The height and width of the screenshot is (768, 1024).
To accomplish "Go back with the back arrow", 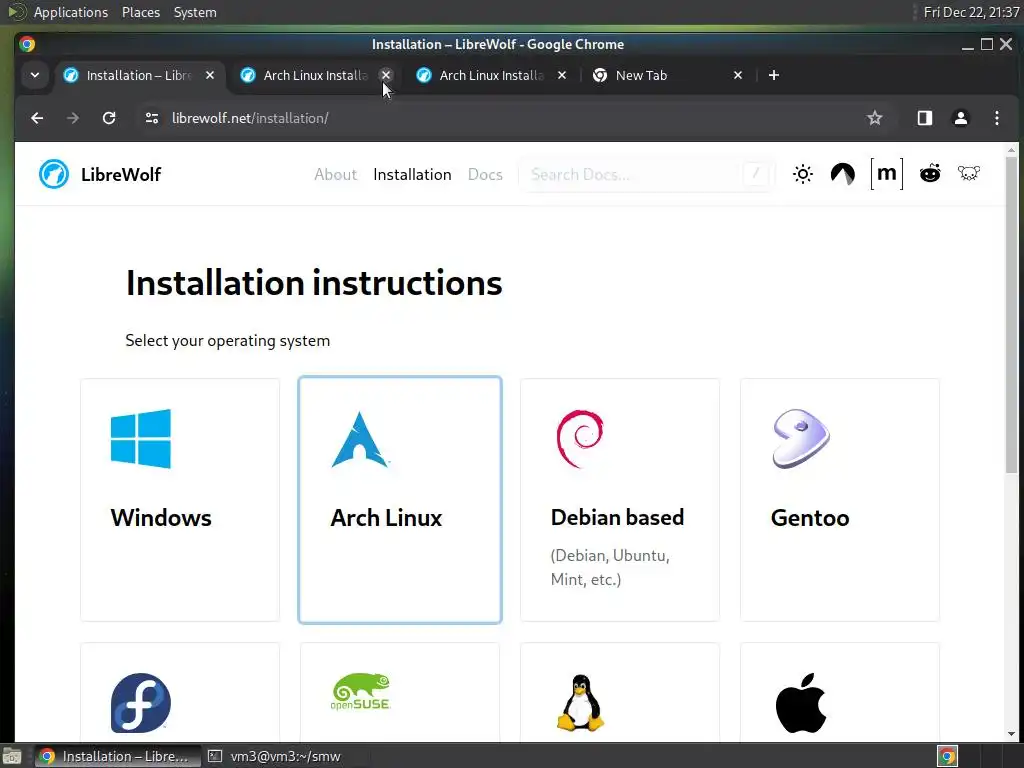I will coord(37,118).
